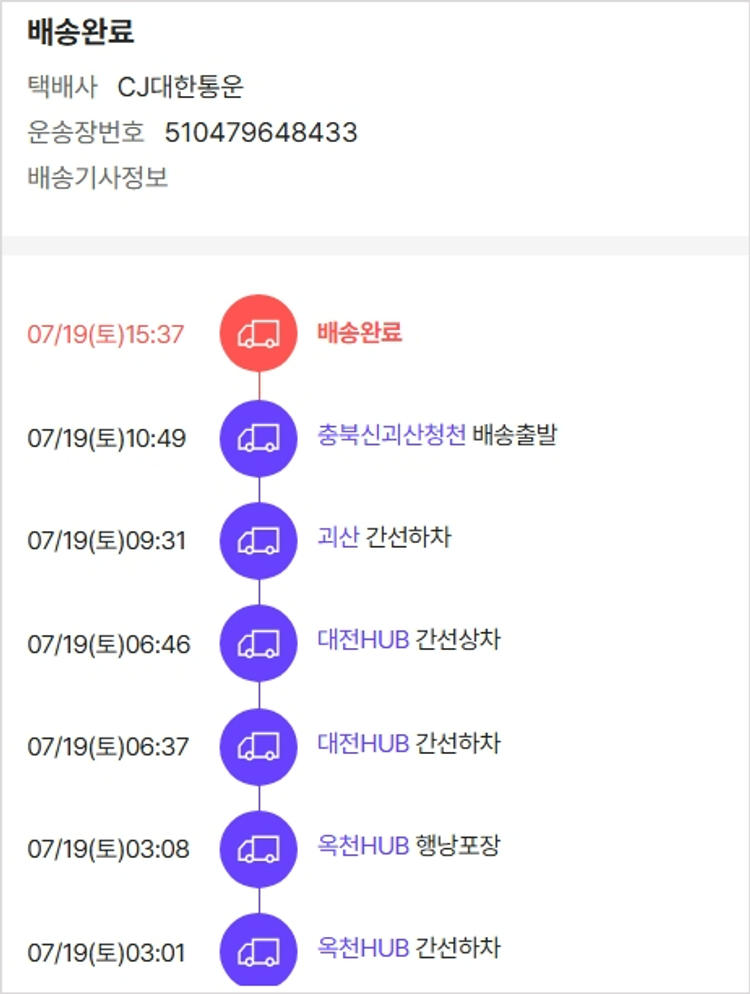This screenshot has width=750, height=994.
Task: Click truck icon beside 옥천HUB 행낭포장
Action: click(258, 849)
